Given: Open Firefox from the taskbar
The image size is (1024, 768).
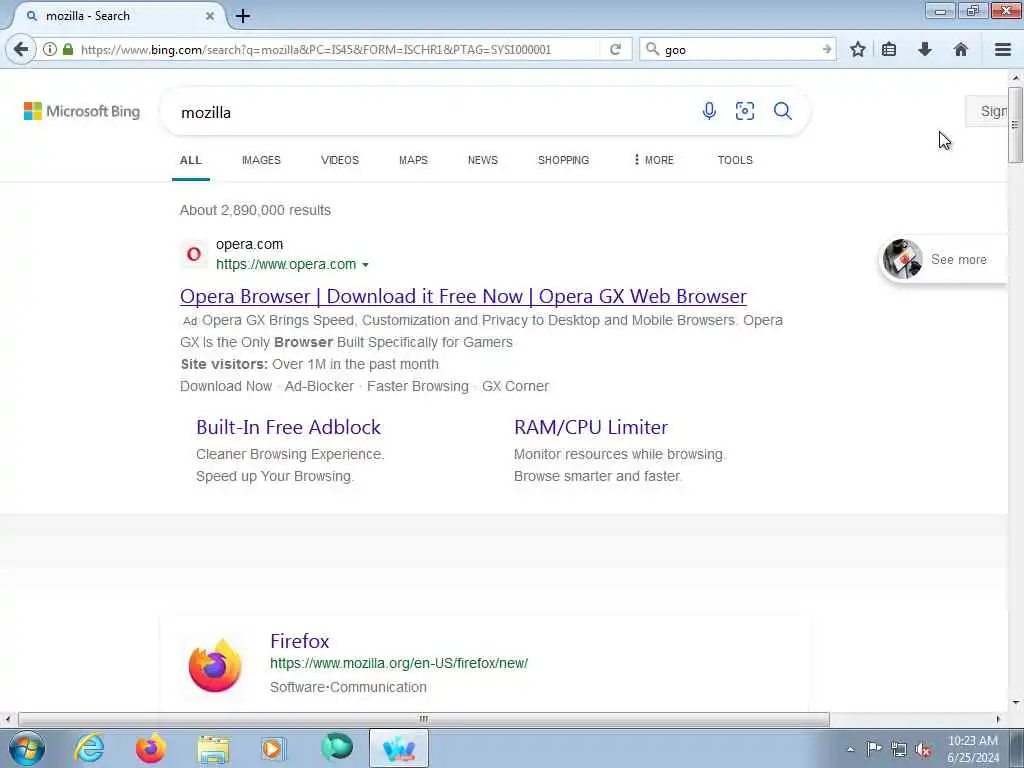Looking at the screenshot, I should 151,748.
